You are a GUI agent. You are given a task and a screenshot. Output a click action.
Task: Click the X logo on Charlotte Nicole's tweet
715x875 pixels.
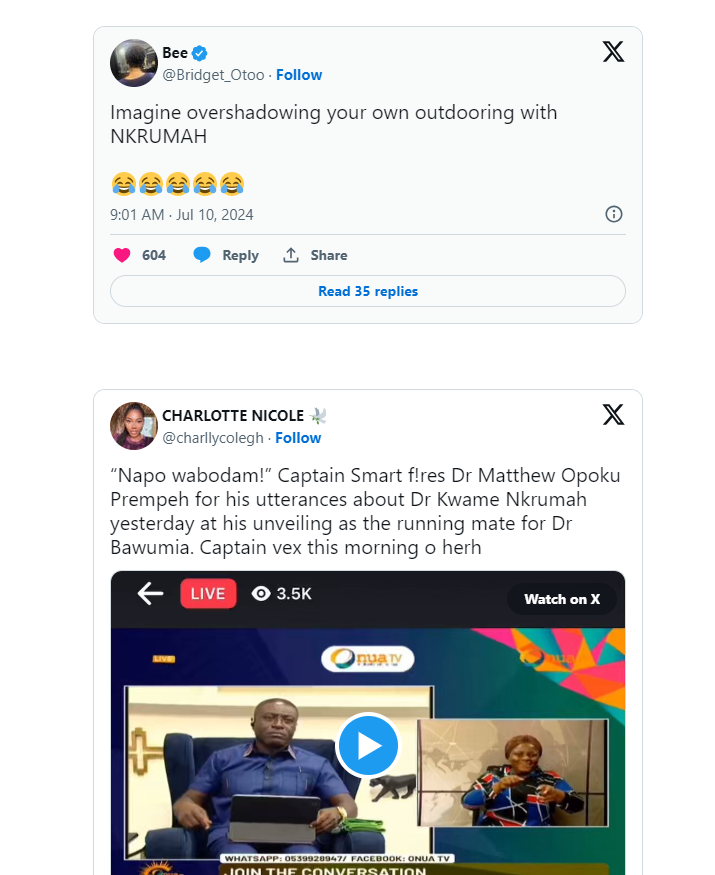[x=613, y=414]
